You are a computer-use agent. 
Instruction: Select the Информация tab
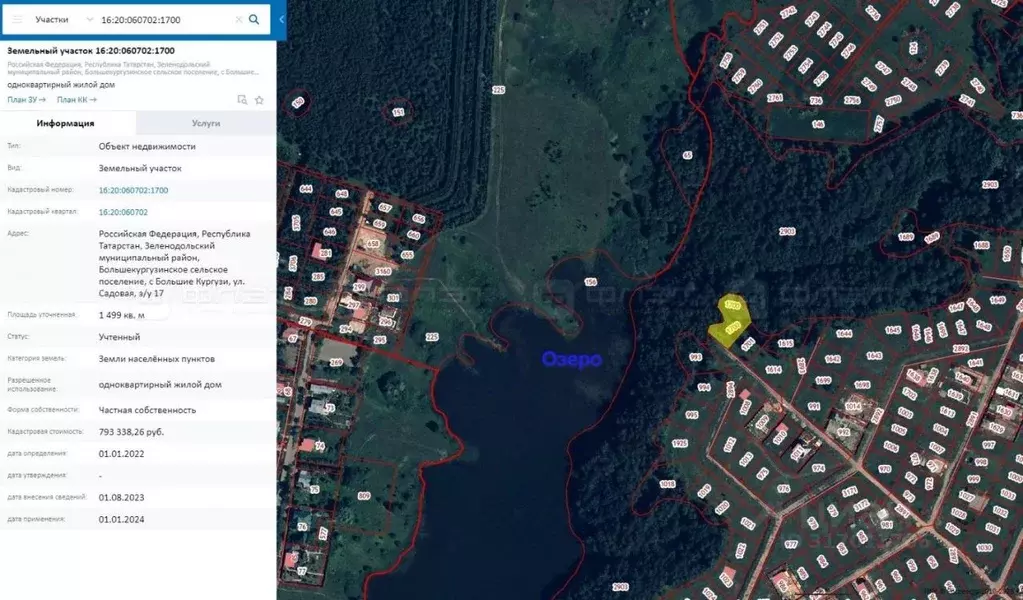[x=66, y=123]
